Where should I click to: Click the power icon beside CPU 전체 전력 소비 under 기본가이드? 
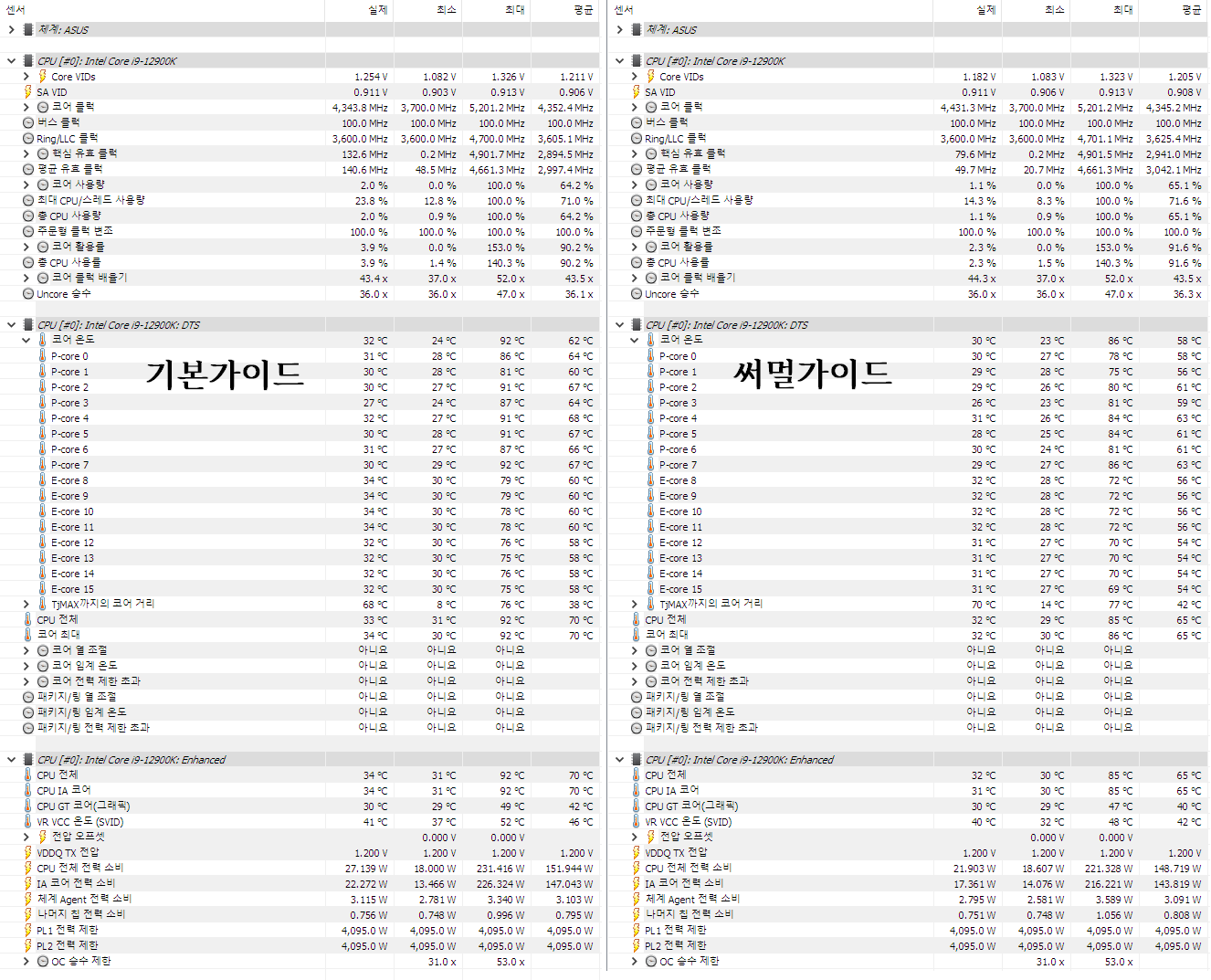click(x=27, y=869)
